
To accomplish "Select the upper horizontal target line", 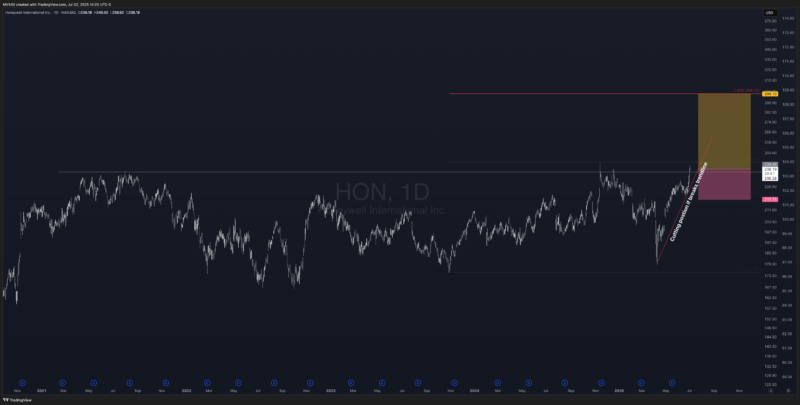I will click(x=570, y=94).
